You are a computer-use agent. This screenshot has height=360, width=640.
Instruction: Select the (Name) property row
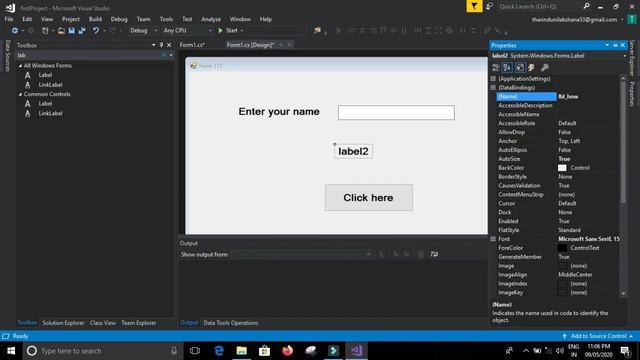point(558,97)
